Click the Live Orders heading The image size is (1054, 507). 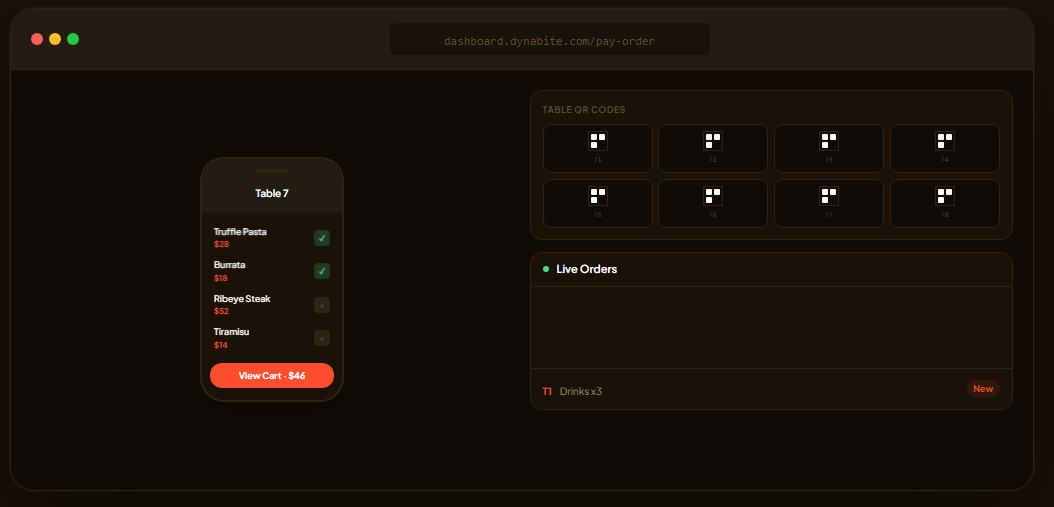point(587,269)
